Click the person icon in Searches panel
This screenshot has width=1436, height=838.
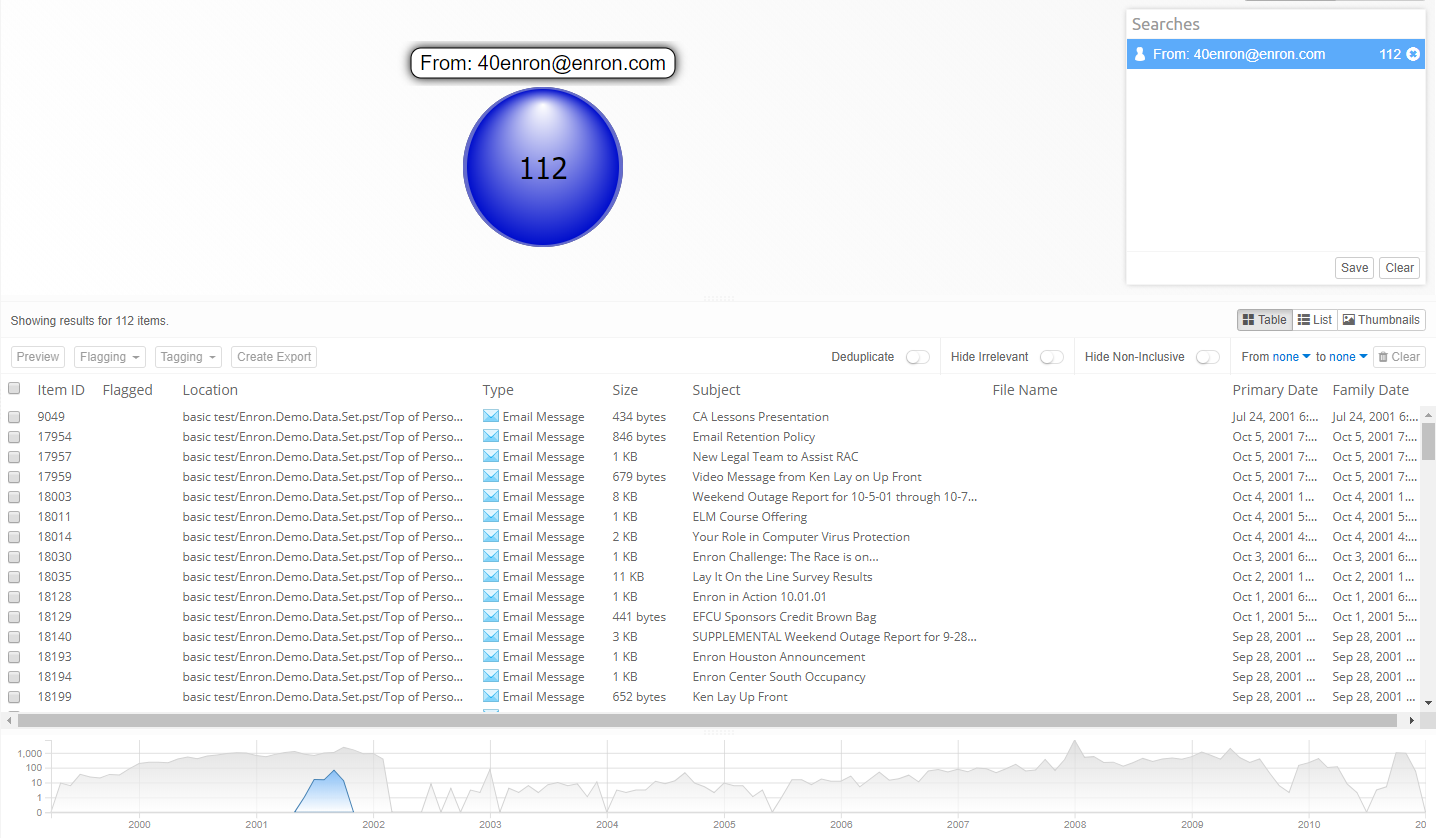point(1140,54)
